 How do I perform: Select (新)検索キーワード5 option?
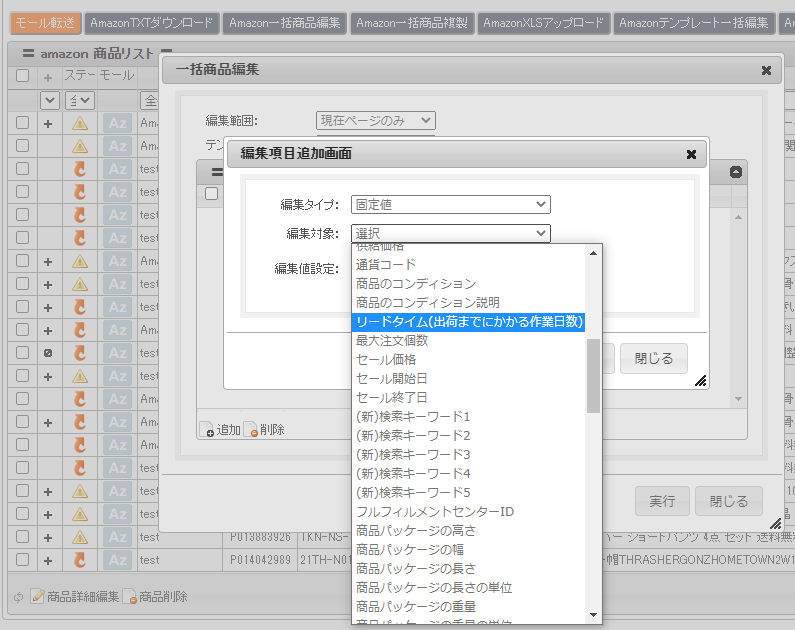468,493
